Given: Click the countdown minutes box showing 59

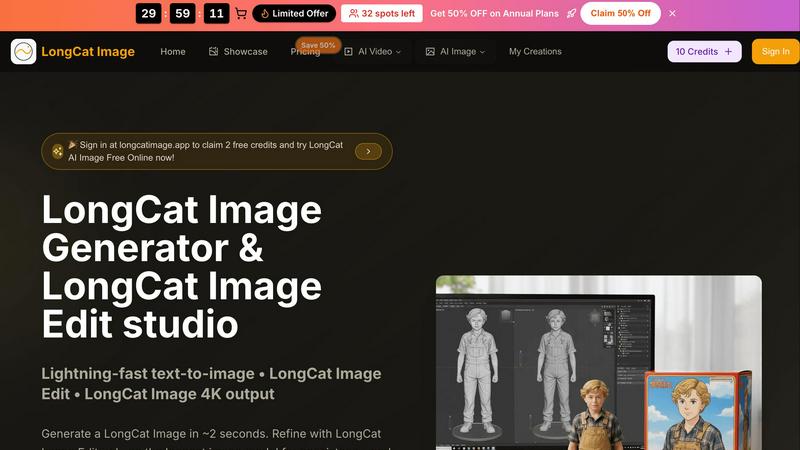Looking at the screenshot, I should pos(183,13).
